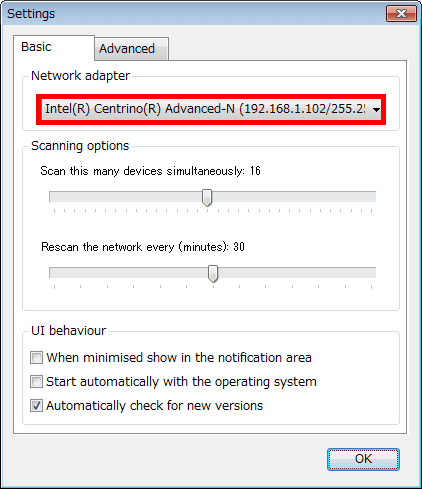Increase simultaneous devices via track past thumb

(293, 197)
